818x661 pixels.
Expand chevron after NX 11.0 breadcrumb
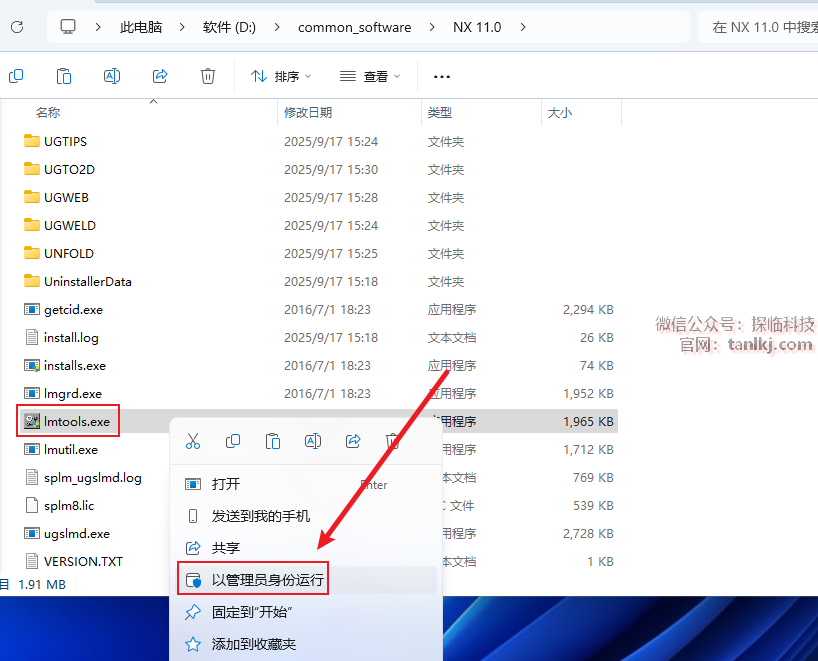click(523, 27)
